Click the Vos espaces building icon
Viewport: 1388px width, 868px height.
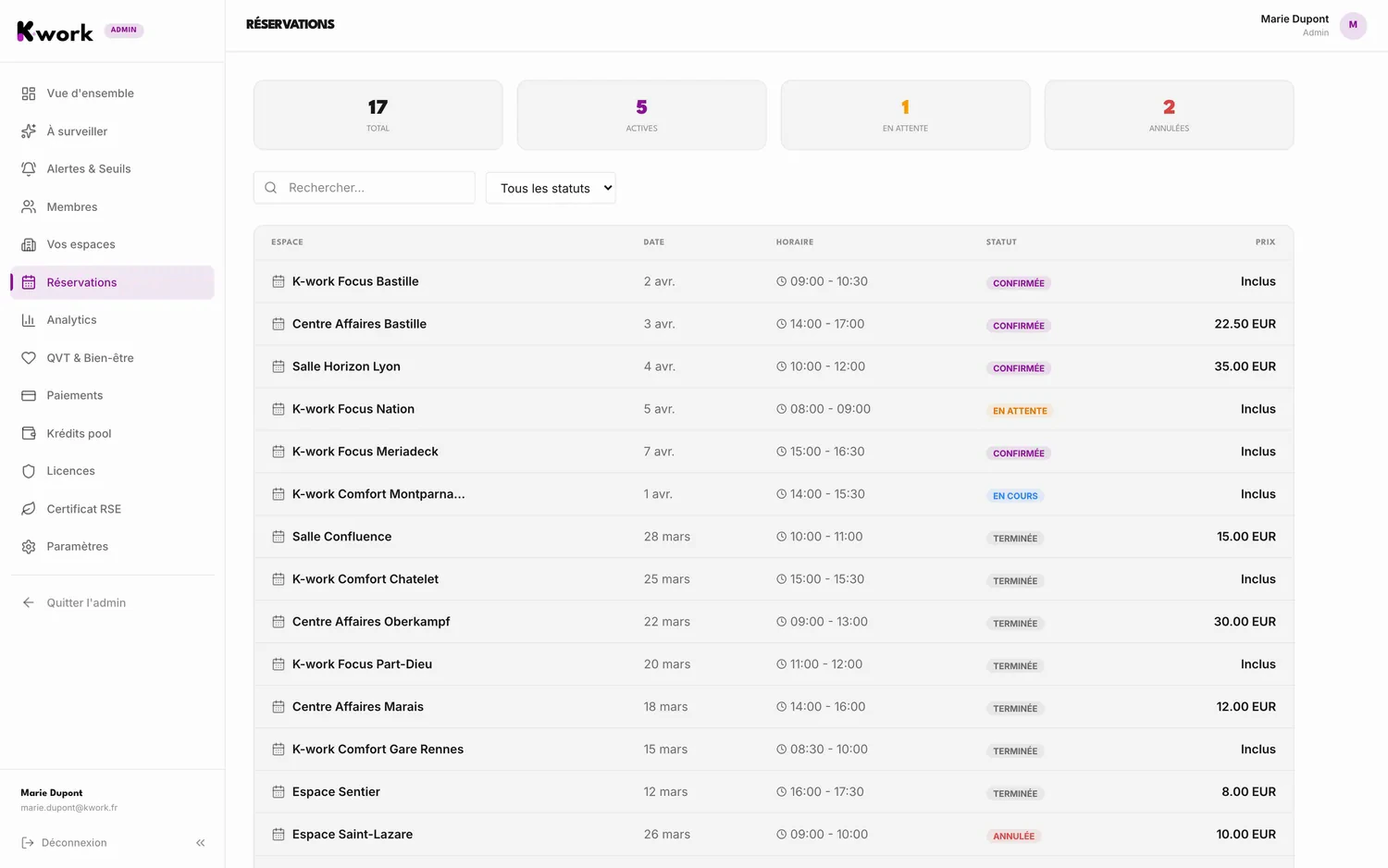click(x=29, y=244)
